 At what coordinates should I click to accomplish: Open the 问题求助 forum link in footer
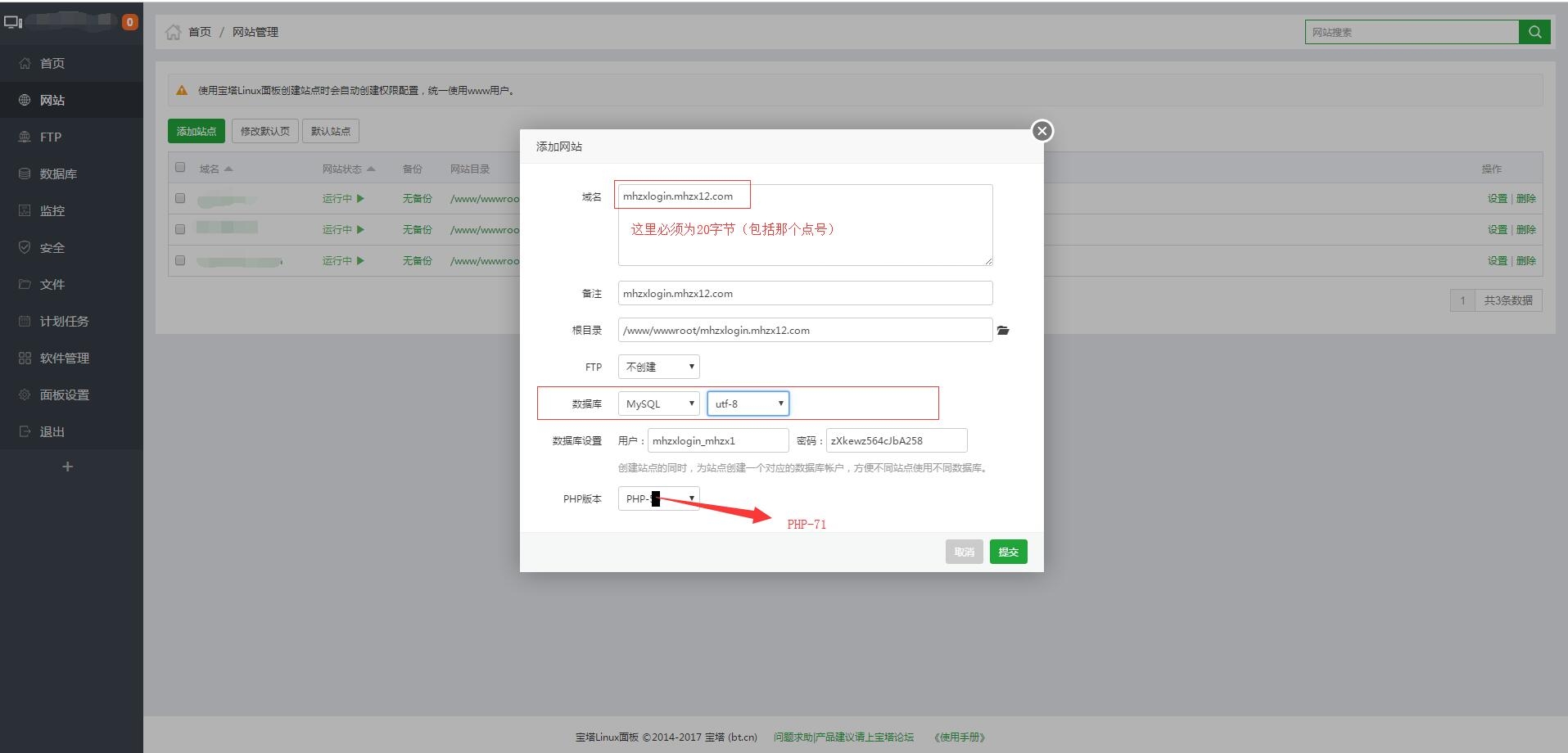point(843,737)
